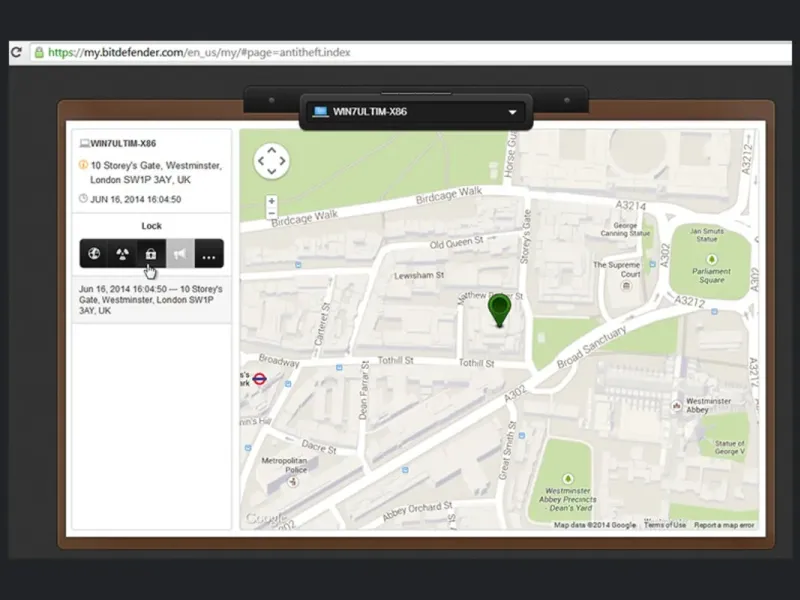Select the location history entry Jun 16
The height and width of the screenshot is (600, 800).
click(151, 300)
